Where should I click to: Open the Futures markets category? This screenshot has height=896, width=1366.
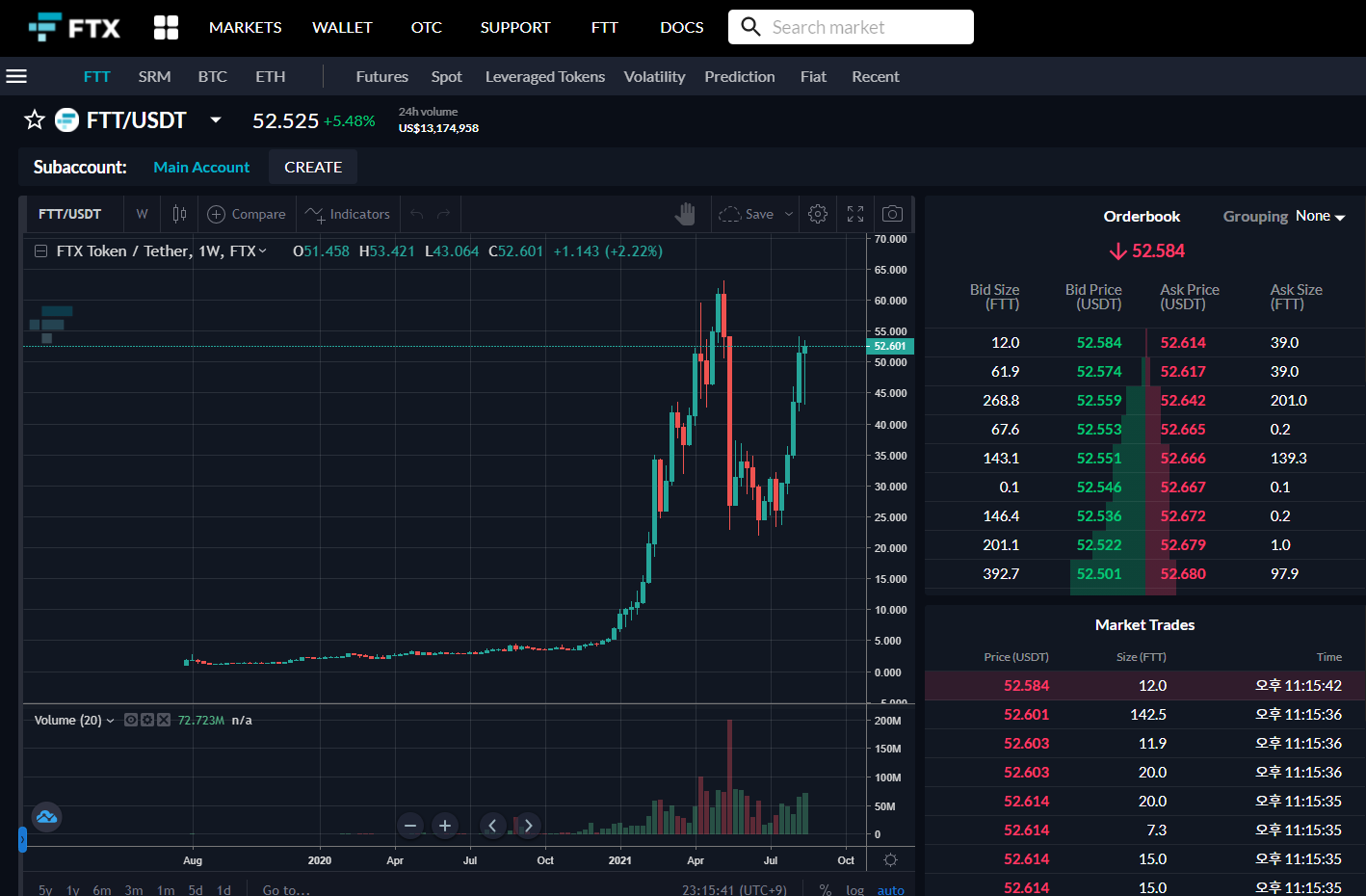coord(382,76)
